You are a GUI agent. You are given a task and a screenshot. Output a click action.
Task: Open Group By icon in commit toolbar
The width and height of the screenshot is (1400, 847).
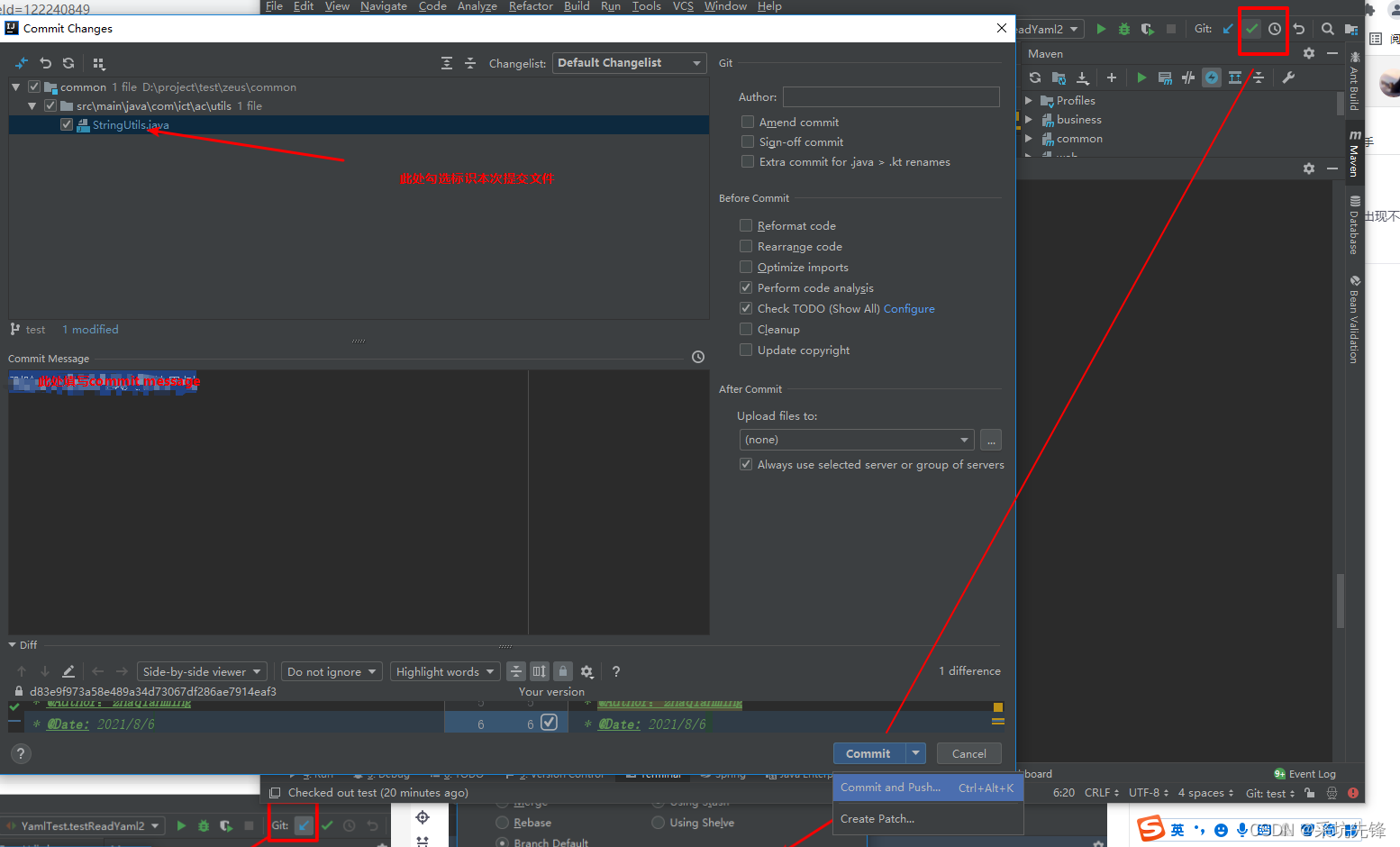click(99, 63)
